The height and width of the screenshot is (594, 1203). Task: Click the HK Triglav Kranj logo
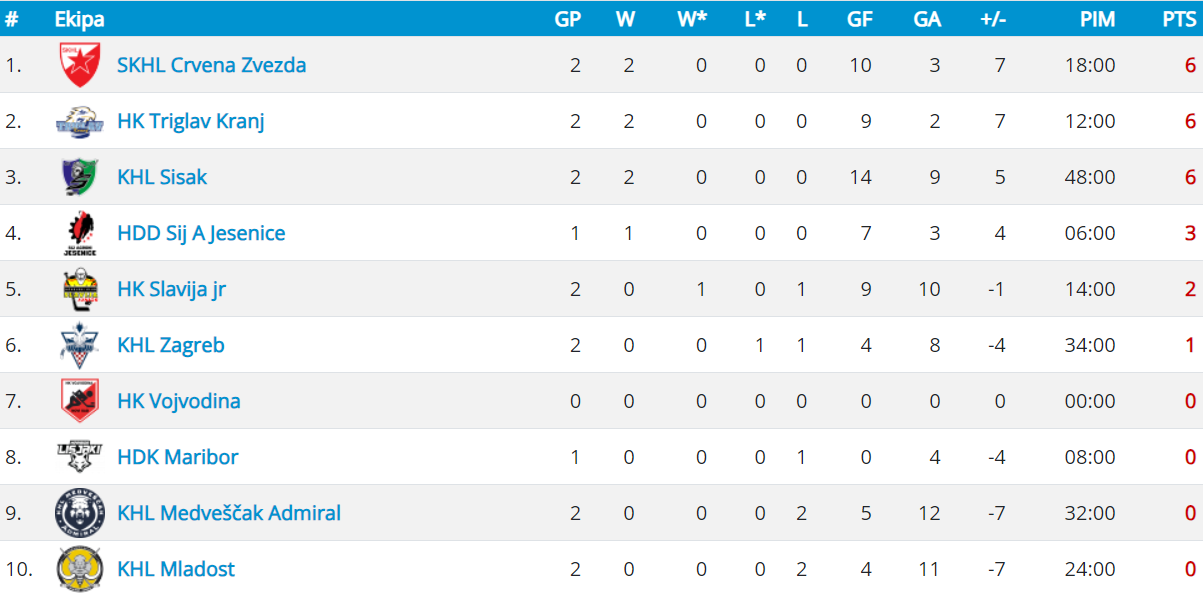(78, 121)
